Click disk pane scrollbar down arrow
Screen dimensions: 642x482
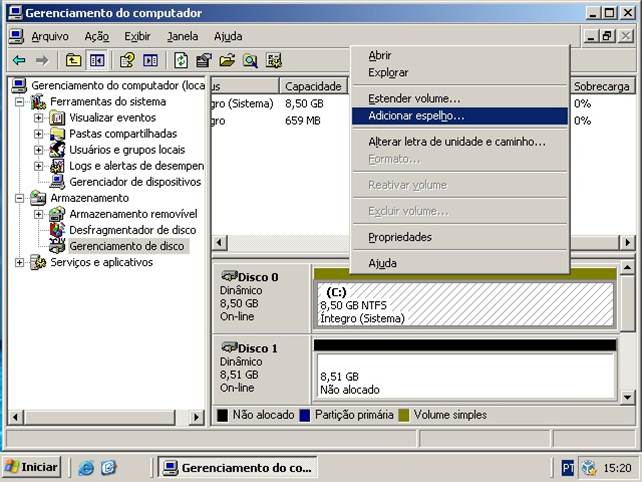point(628,397)
